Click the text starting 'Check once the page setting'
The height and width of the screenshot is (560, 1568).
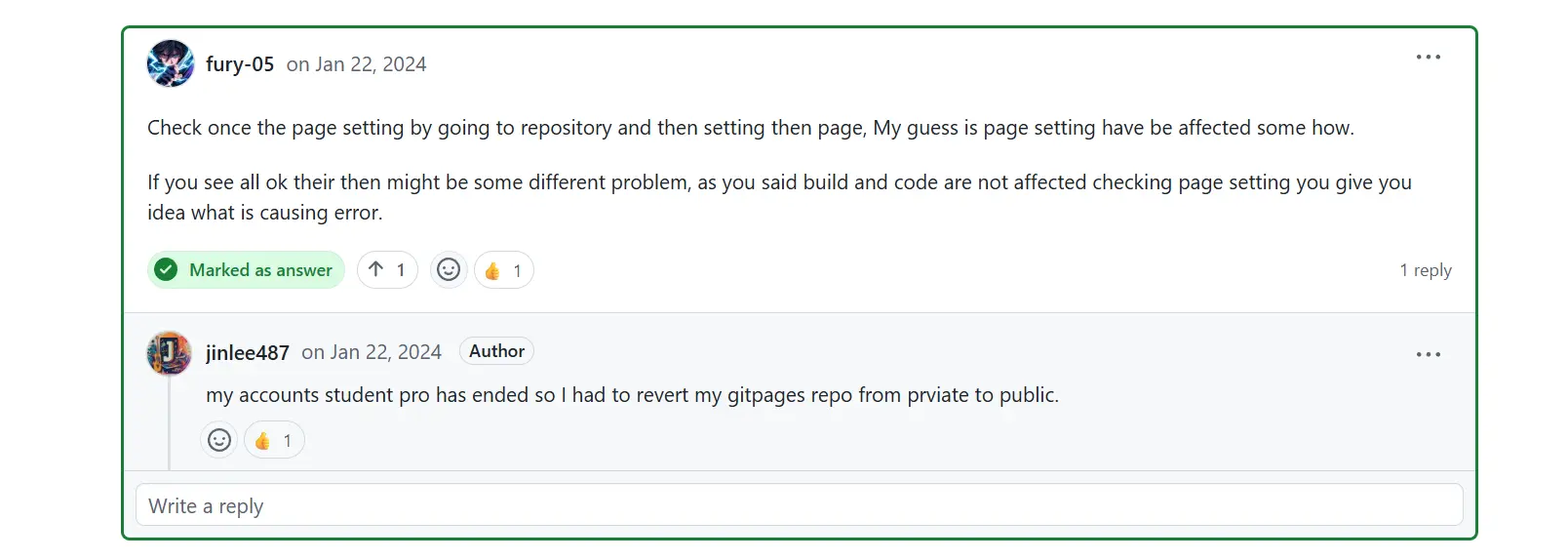pyautogui.click(x=751, y=128)
